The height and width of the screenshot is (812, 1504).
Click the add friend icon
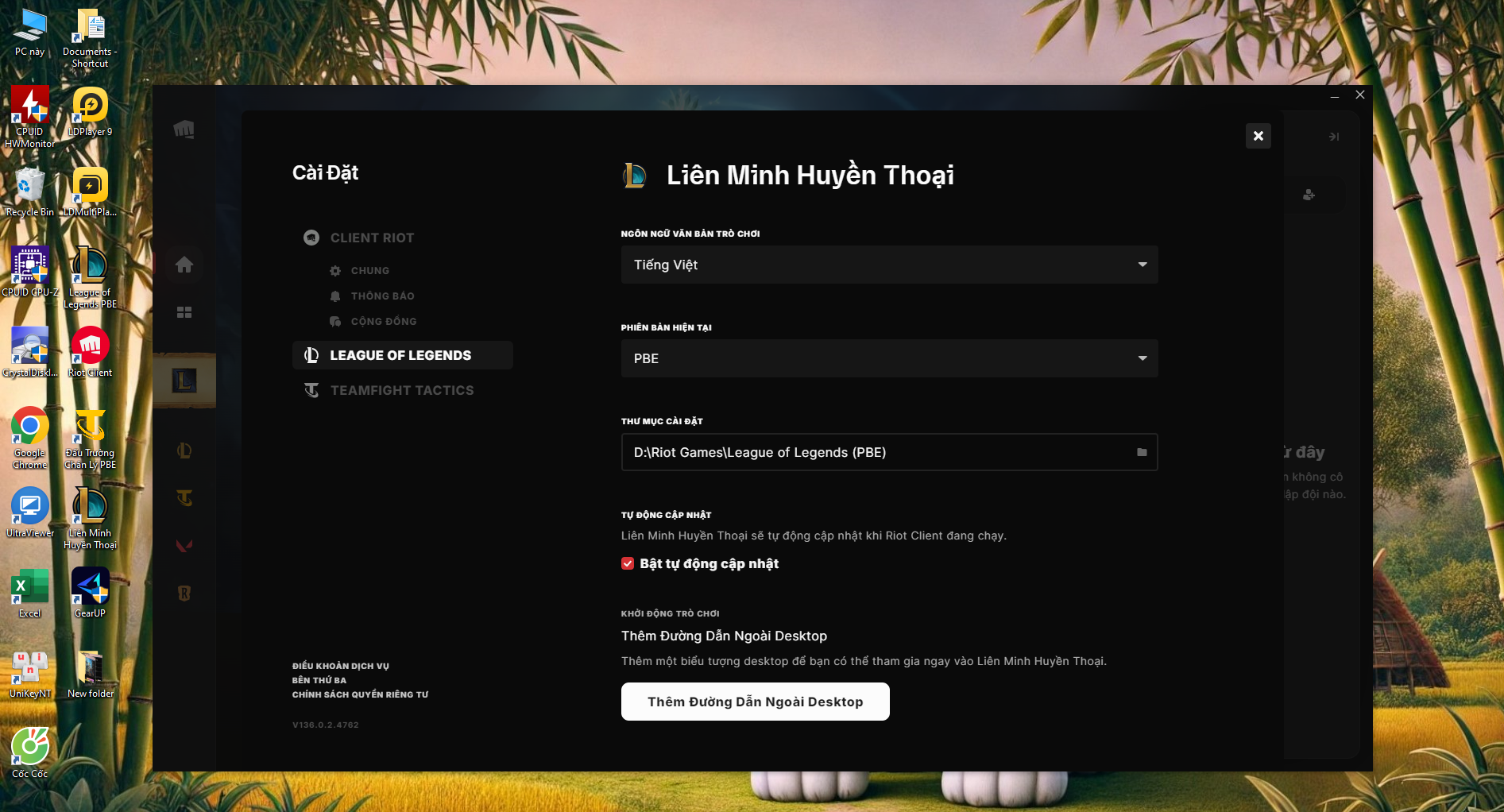click(1309, 195)
